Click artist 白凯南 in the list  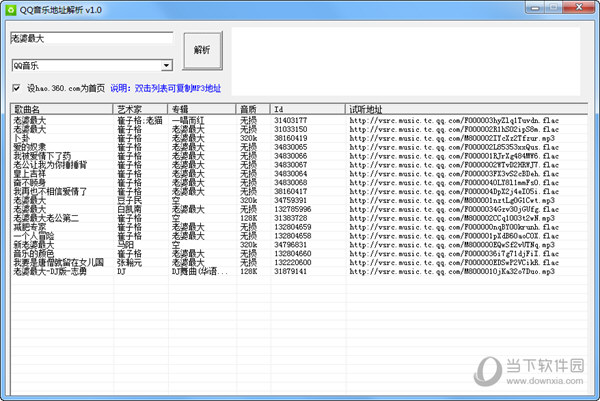[x=129, y=209]
